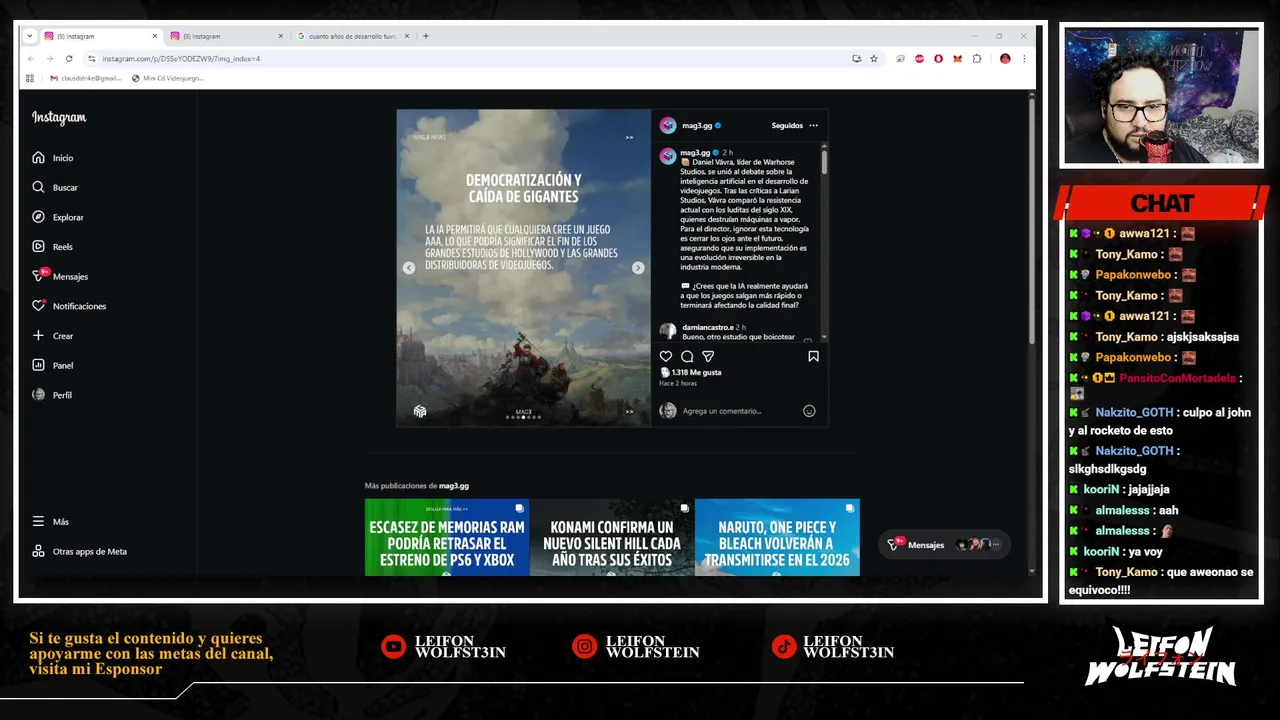Screen dimensions: 1280x720
Task: Click Chrome profile avatar in toolbar
Action: [1005, 59]
